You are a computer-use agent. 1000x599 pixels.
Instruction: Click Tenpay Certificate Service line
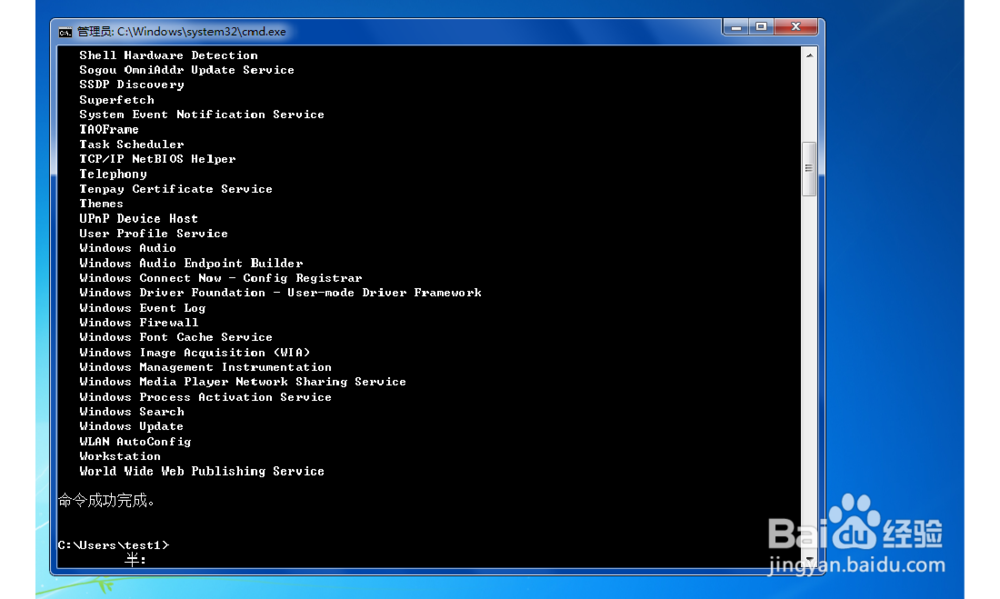click(x=176, y=189)
